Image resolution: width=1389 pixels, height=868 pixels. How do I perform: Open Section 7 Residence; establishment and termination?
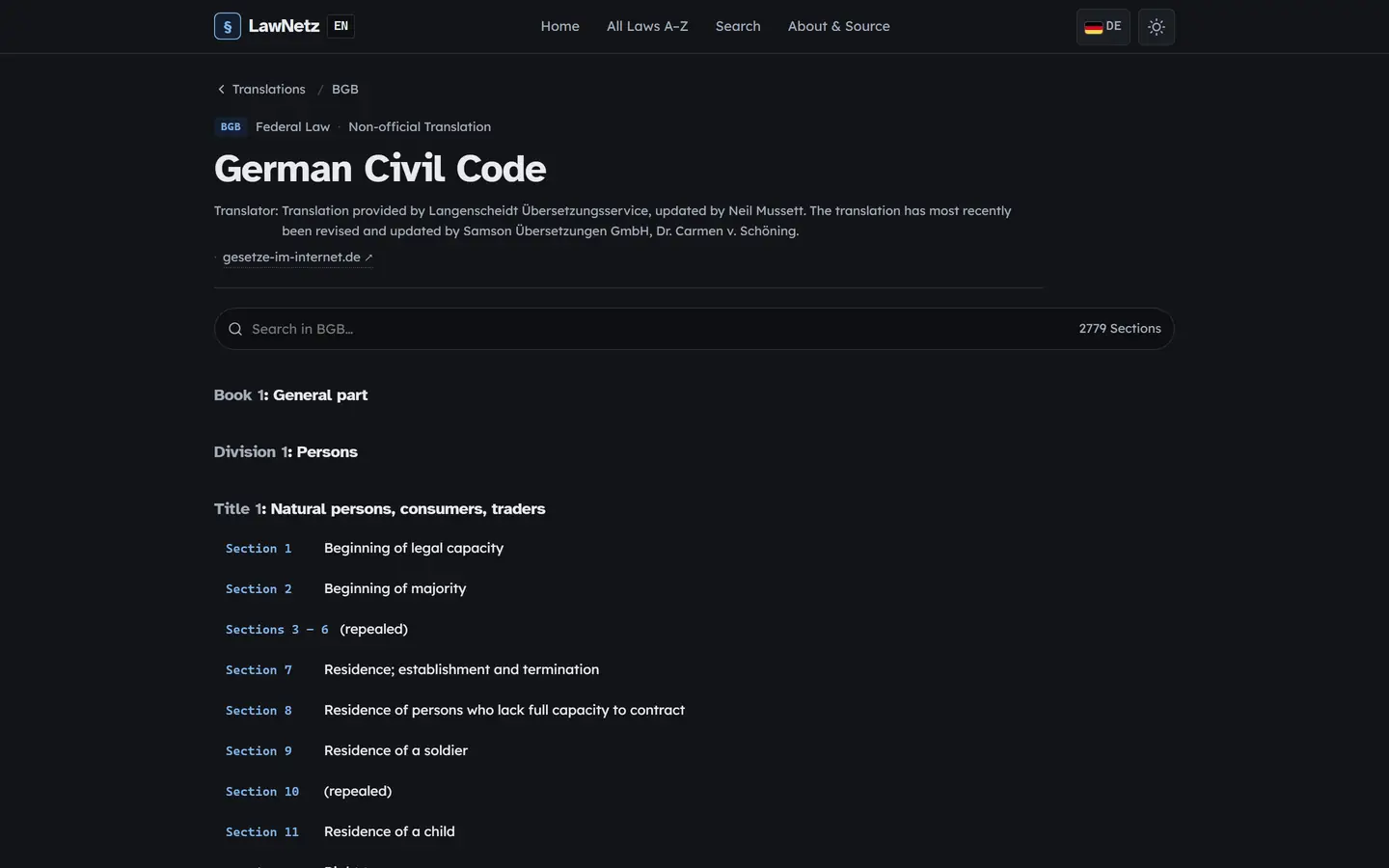pos(694,669)
